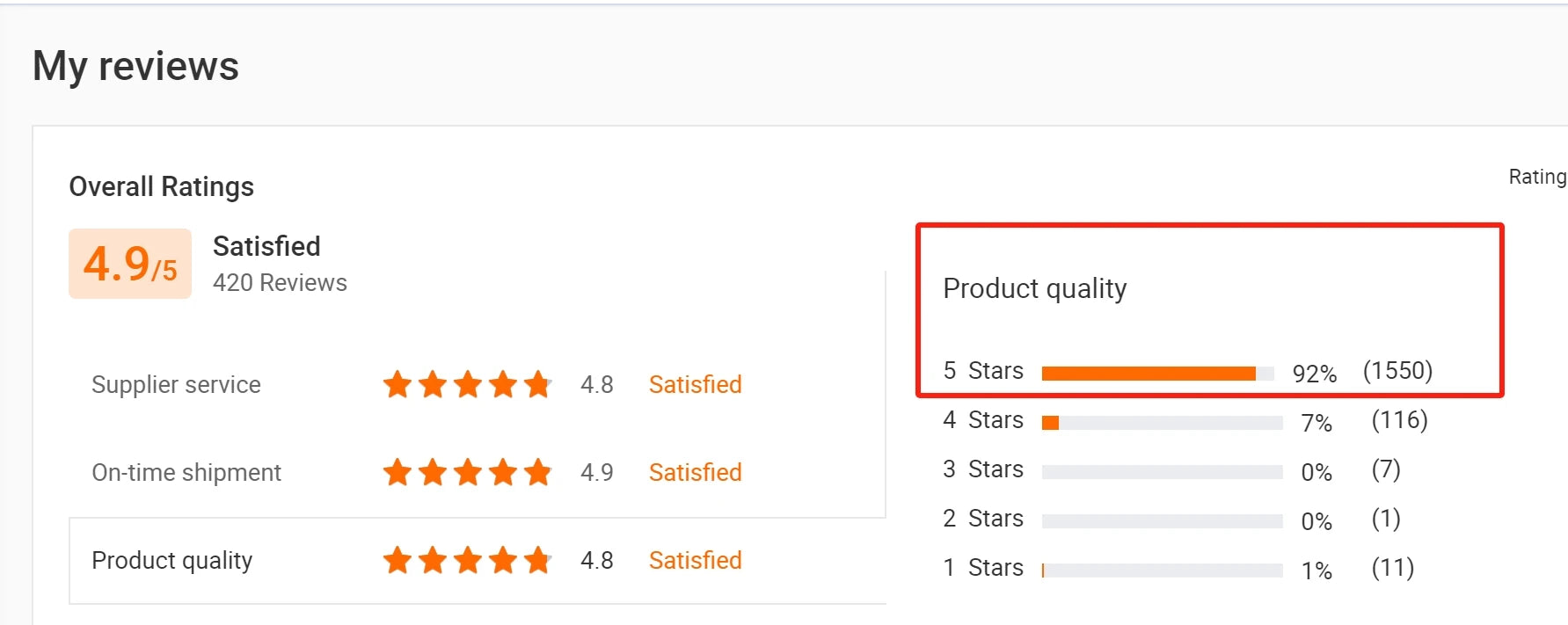This screenshot has width=1568, height=625.
Task: Click the 5 Stars progress bar
Action: click(x=1157, y=374)
